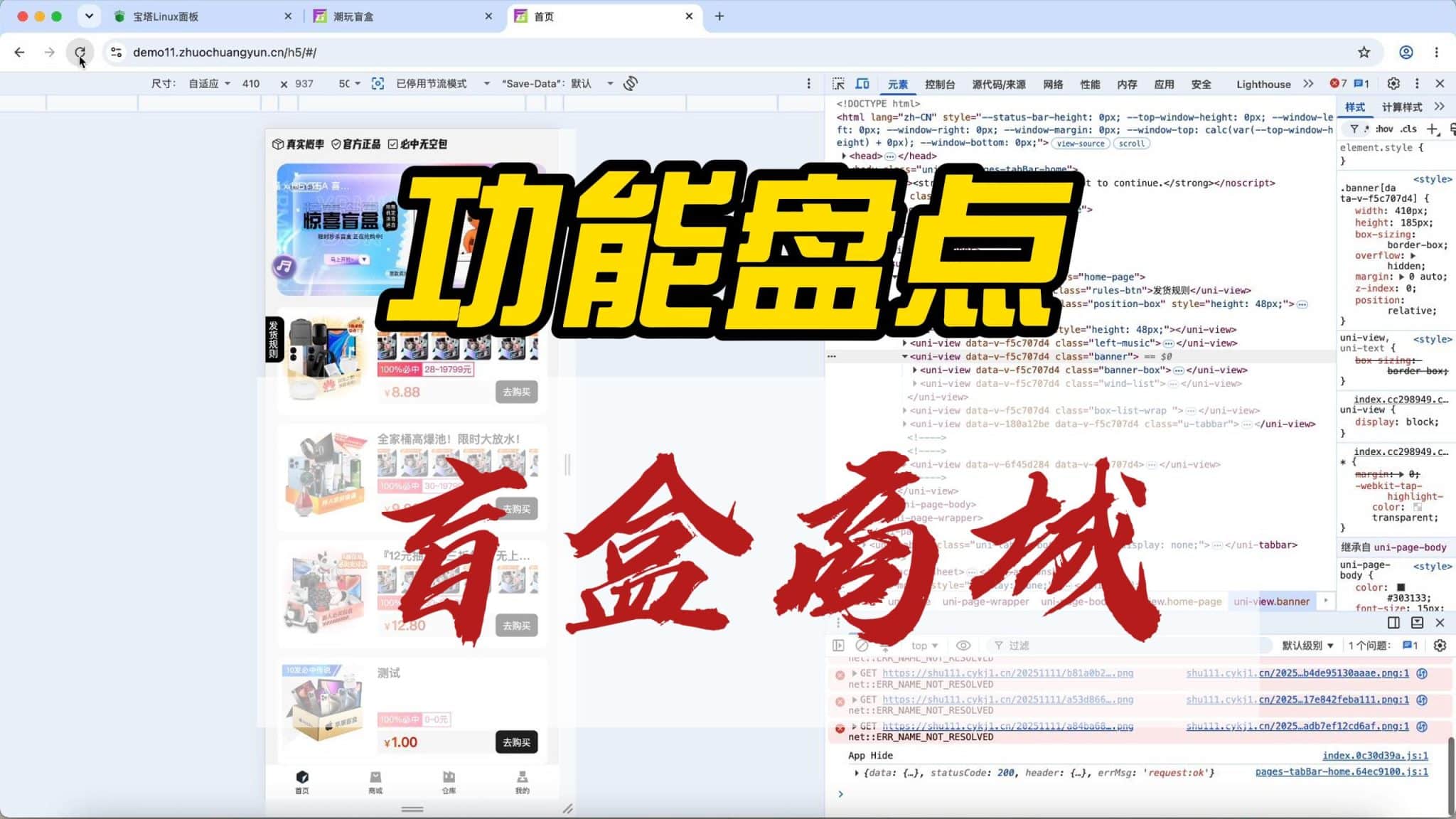Image resolution: width=1456 pixels, height=819 pixels.
Task: Switch to the 源代码/来源 panel
Action: pos(998,84)
